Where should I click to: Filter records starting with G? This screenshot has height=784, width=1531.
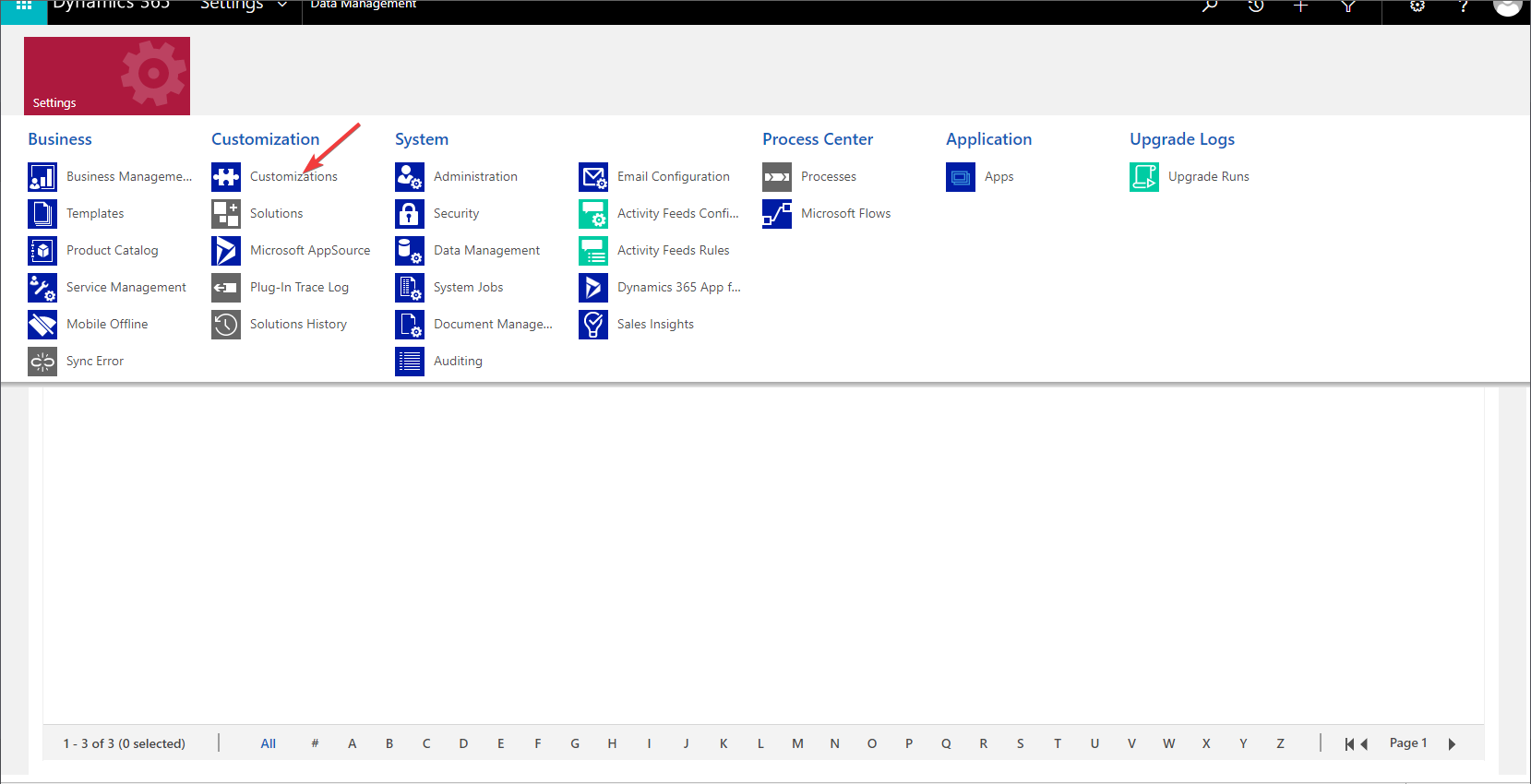575,744
